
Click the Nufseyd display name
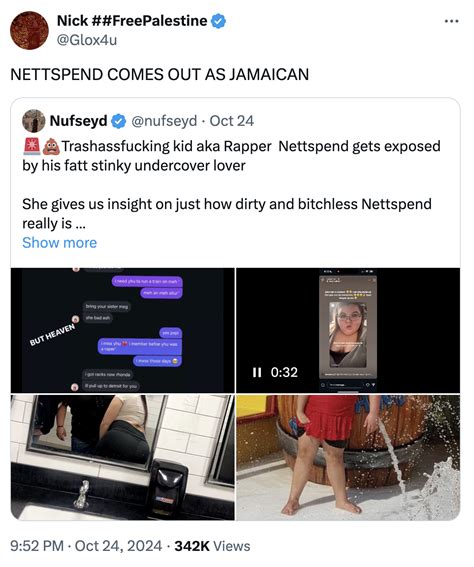[x=78, y=121]
